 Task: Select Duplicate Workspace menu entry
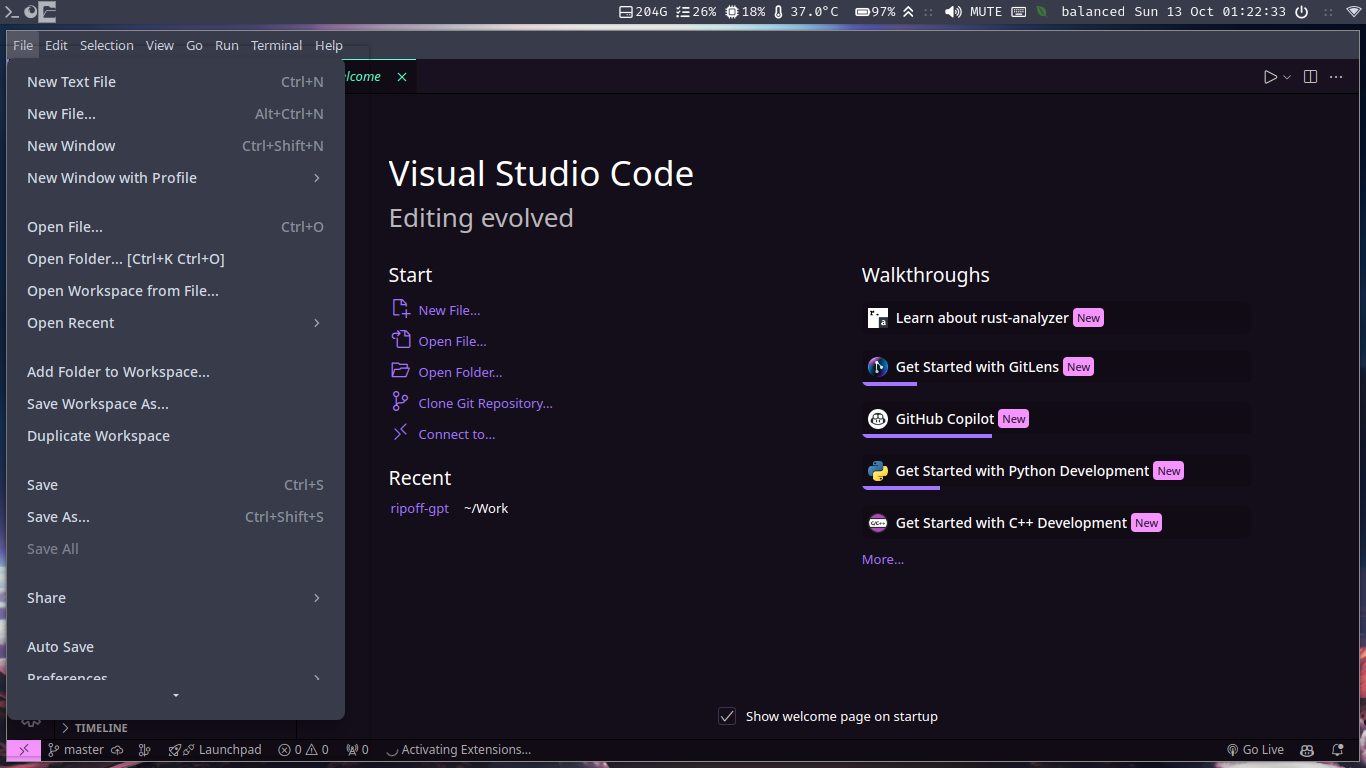(x=176, y=436)
